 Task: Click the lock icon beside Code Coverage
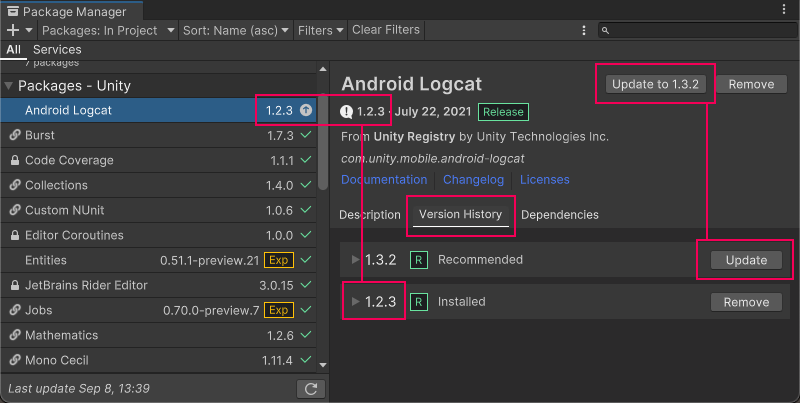[15, 160]
